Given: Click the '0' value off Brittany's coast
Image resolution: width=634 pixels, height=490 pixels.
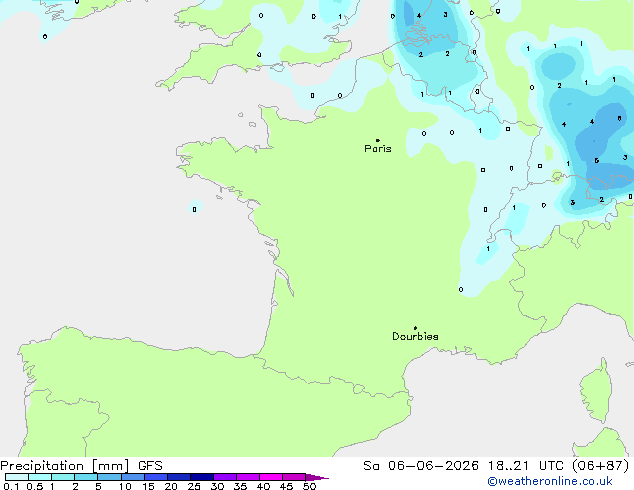Looking at the screenshot, I should 194,209.
